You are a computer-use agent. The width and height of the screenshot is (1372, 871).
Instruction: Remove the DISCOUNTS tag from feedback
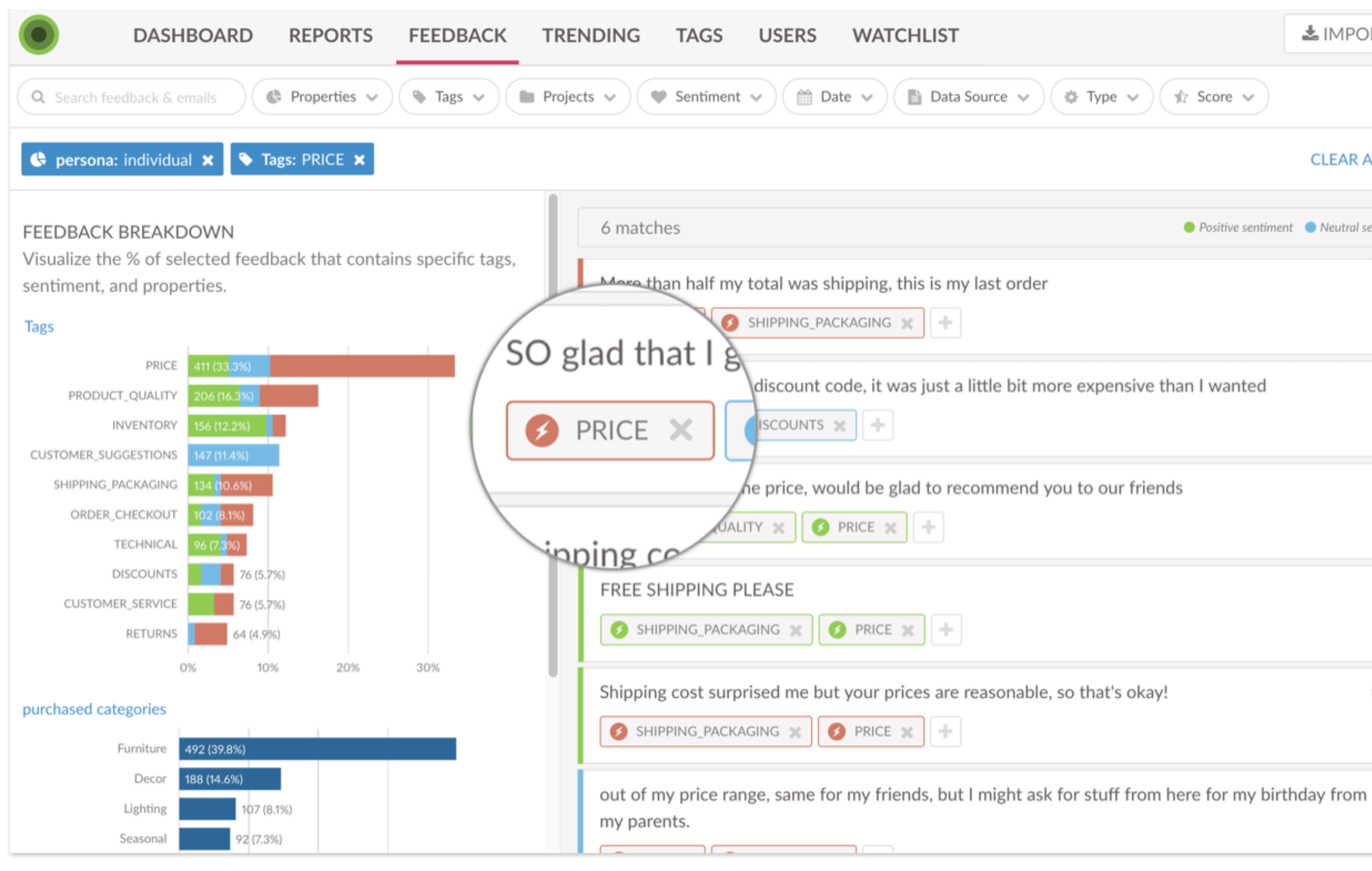(839, 425)
